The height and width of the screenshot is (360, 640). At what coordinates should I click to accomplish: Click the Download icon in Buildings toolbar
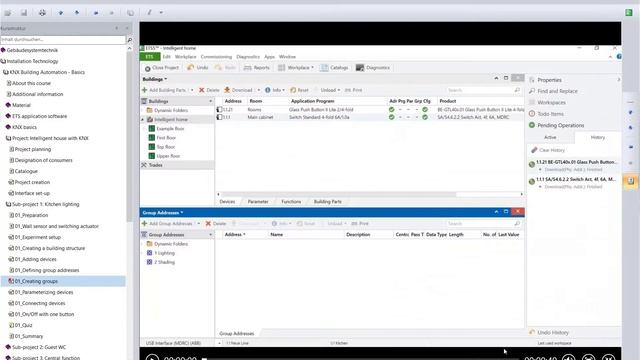[227, 90]
